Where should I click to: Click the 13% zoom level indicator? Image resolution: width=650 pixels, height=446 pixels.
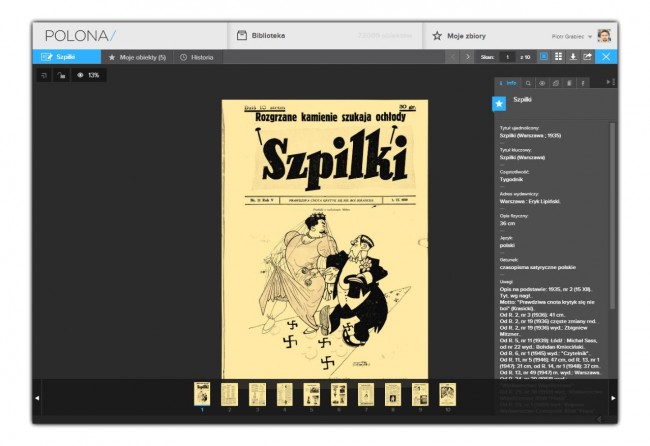[89, 75]
